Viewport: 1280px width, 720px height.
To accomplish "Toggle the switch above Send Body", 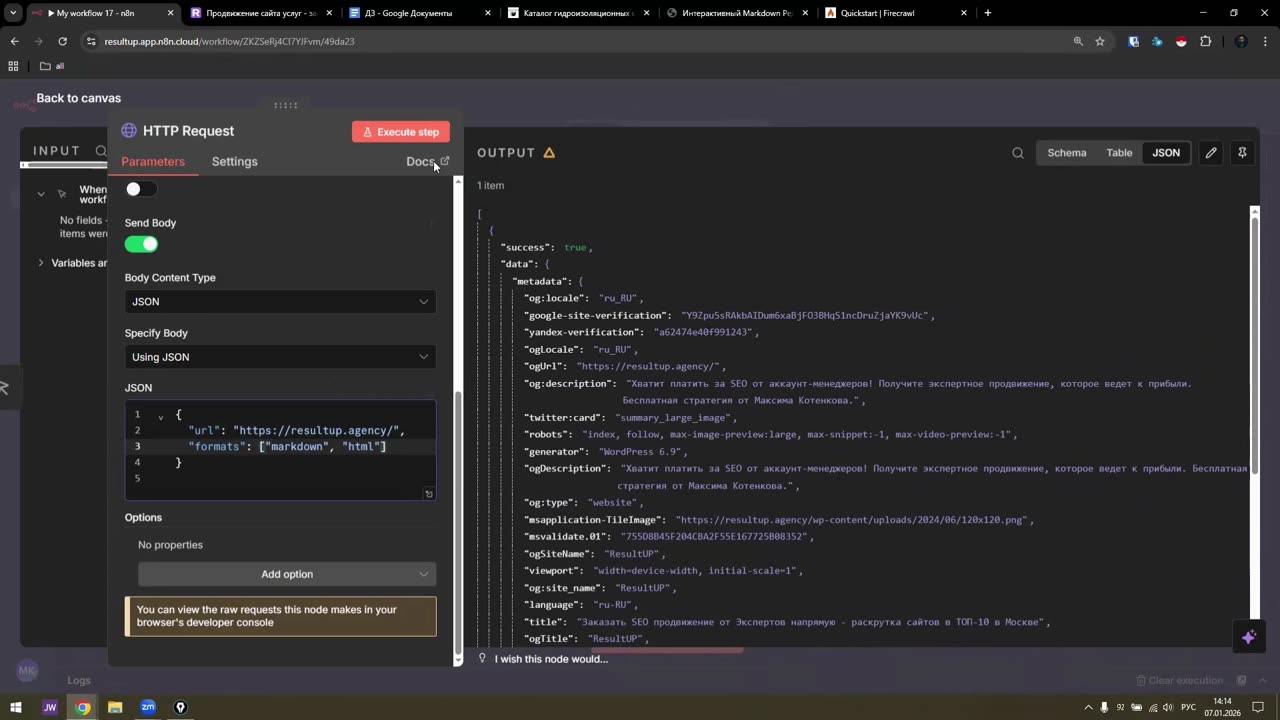I will 141,189.
